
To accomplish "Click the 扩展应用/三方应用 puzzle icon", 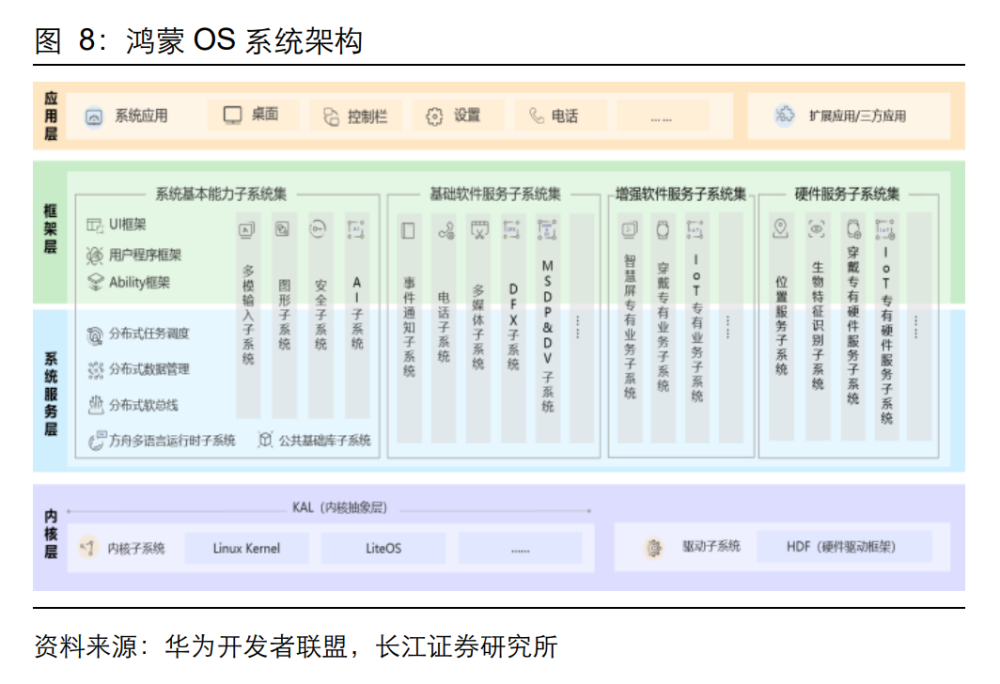I will tap(784, 115).
